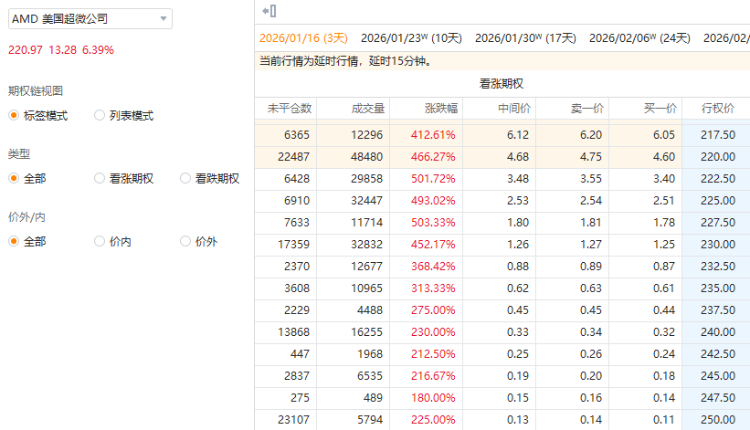750x430 pixels.
Task: Open the 2026/02/06 (24天) expiry tab
Action: click(639, 38)
